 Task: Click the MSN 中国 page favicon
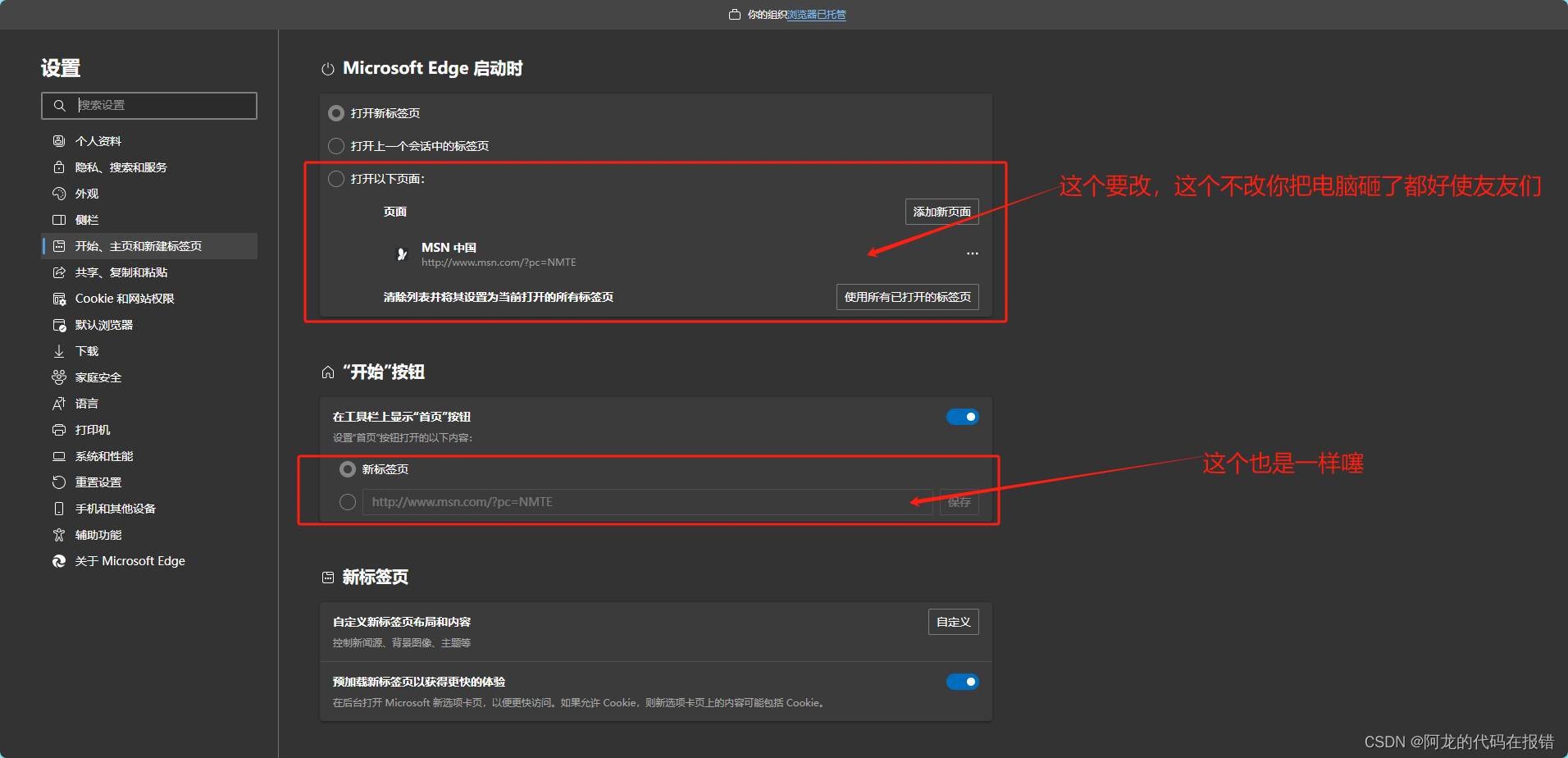(402, 254)
